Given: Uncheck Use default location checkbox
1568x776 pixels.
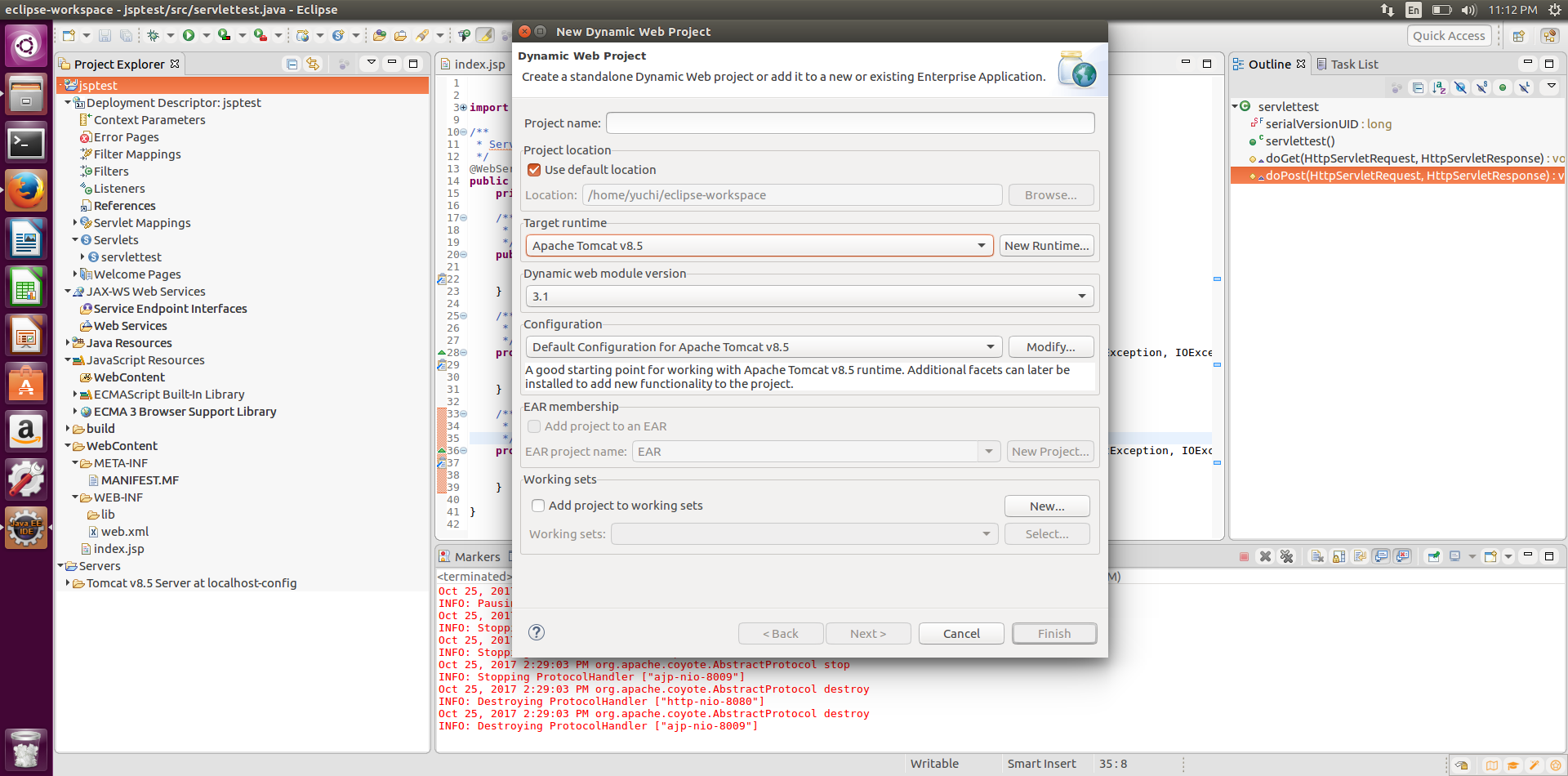Looking at the screenshot, I should click(534, 170).
